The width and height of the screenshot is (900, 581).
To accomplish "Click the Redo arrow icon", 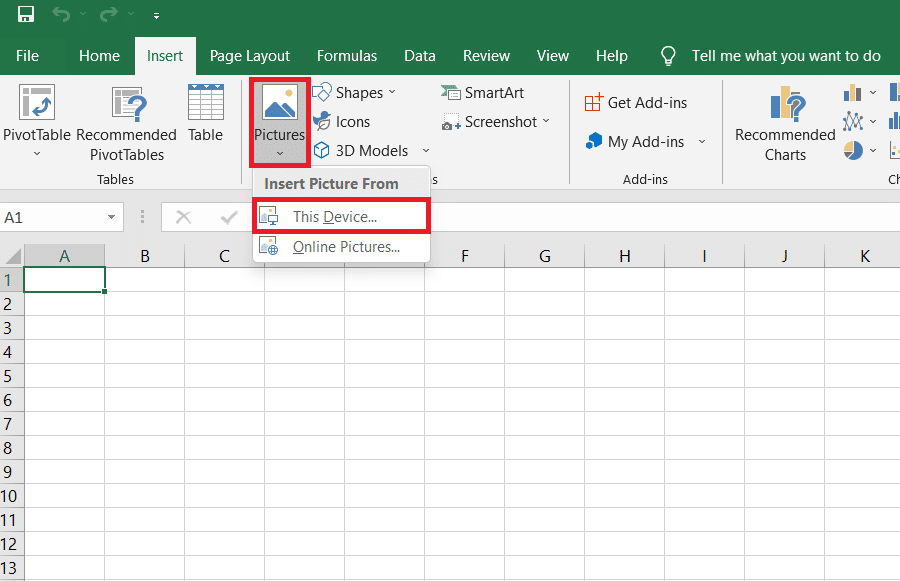I will pyautogui.click(x=108, y=14).
